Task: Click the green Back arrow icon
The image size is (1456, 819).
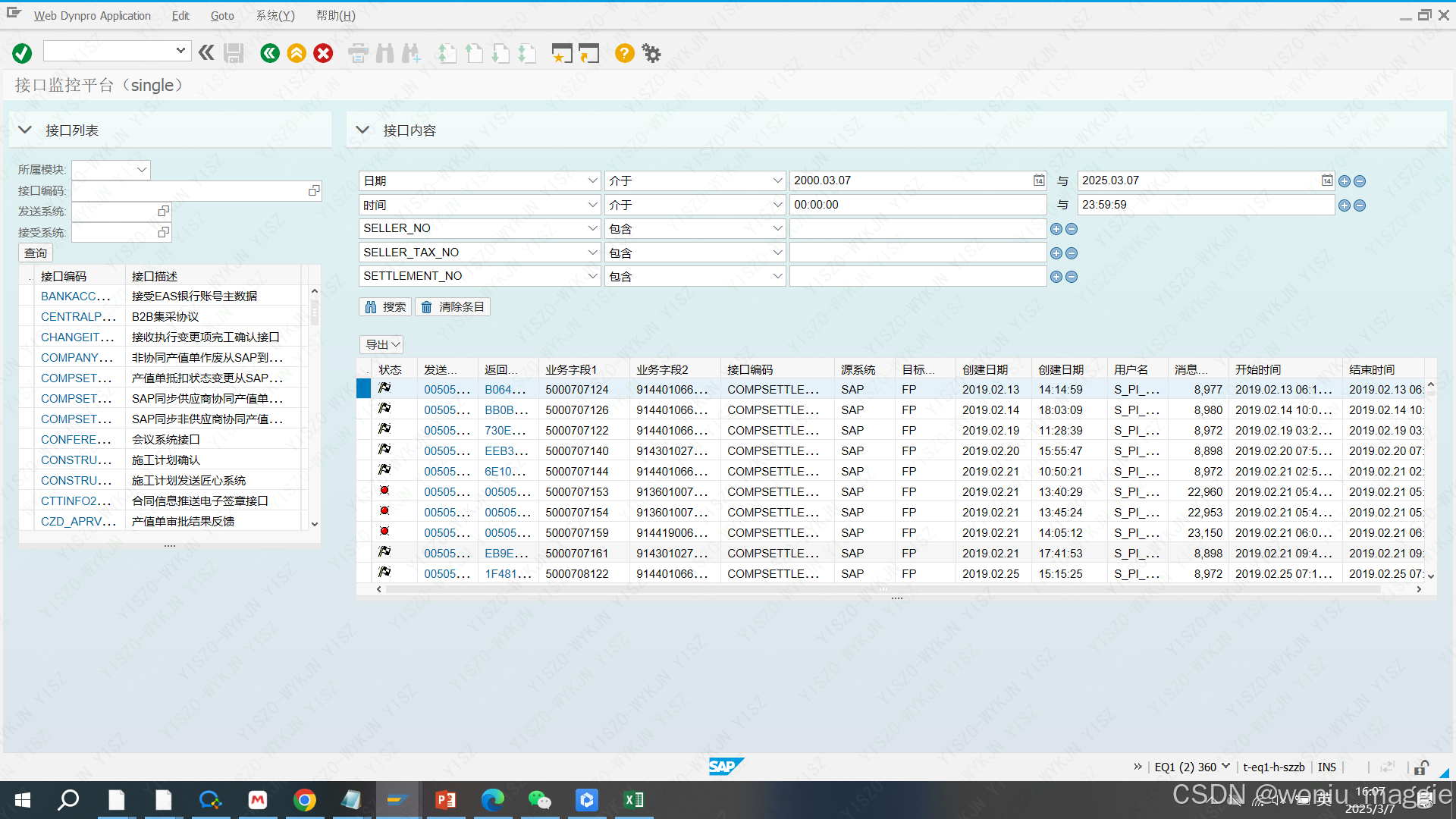Action: (269, 53)
